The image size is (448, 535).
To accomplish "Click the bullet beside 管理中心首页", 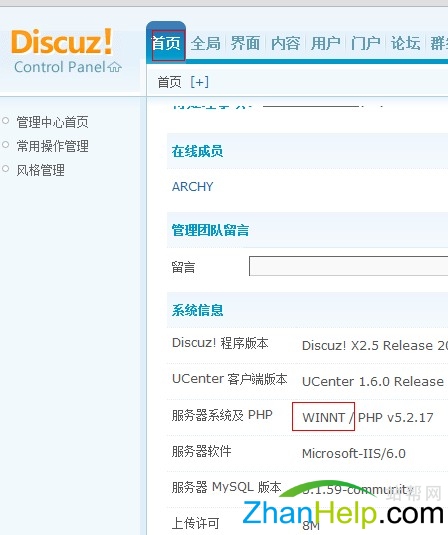I will coord(5,120).
